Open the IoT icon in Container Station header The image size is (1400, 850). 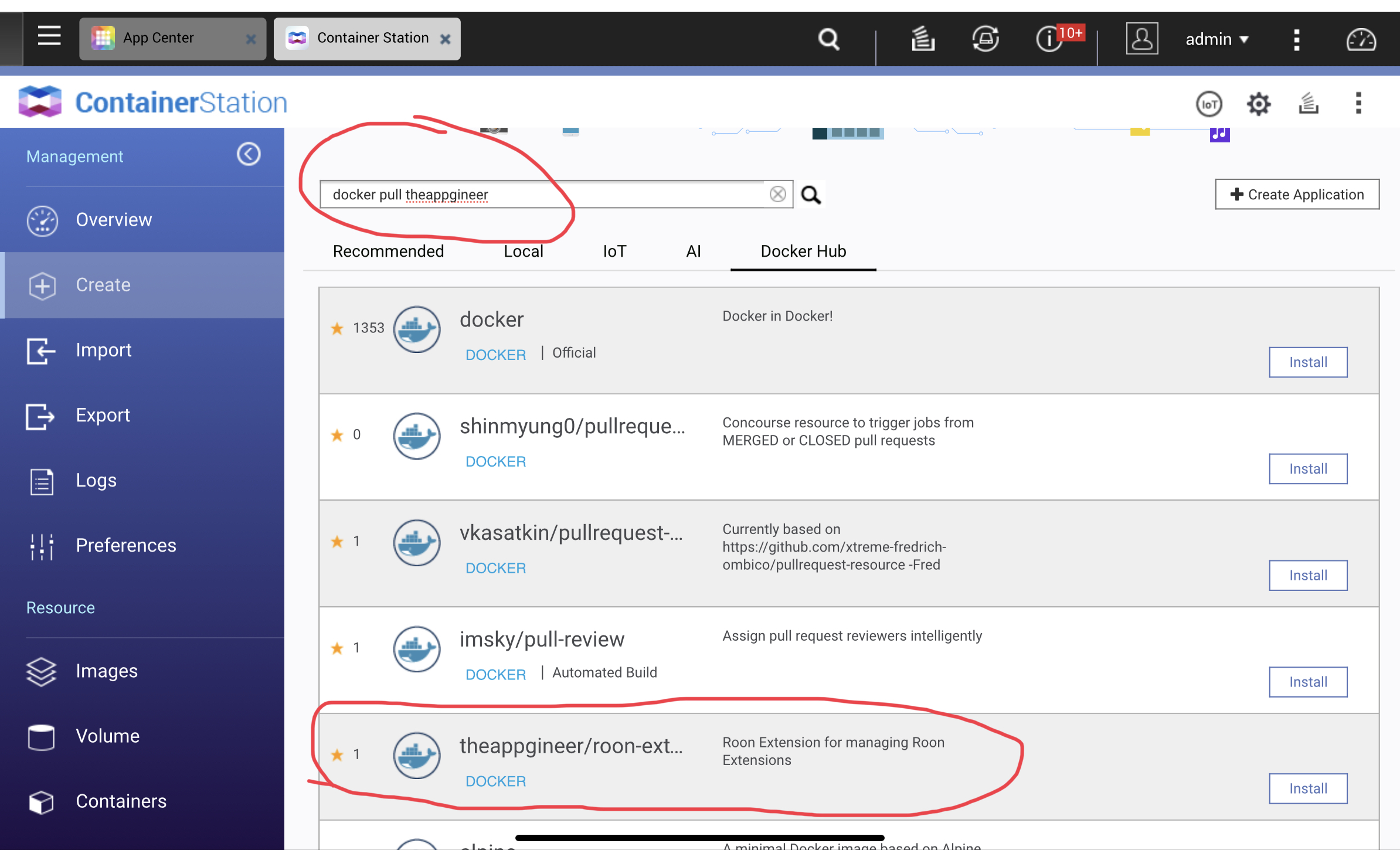point(1209,104)
